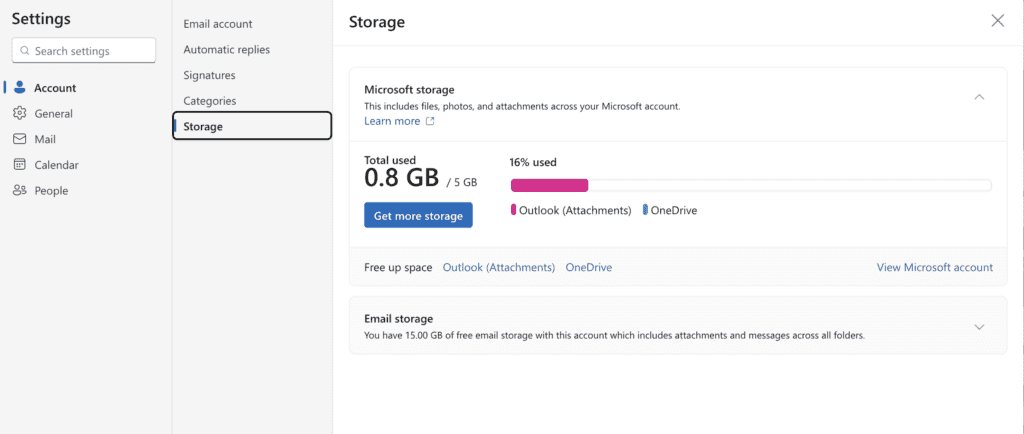Click the Settings title
This screenshot has width=1024, height=434.
(41, 19)
